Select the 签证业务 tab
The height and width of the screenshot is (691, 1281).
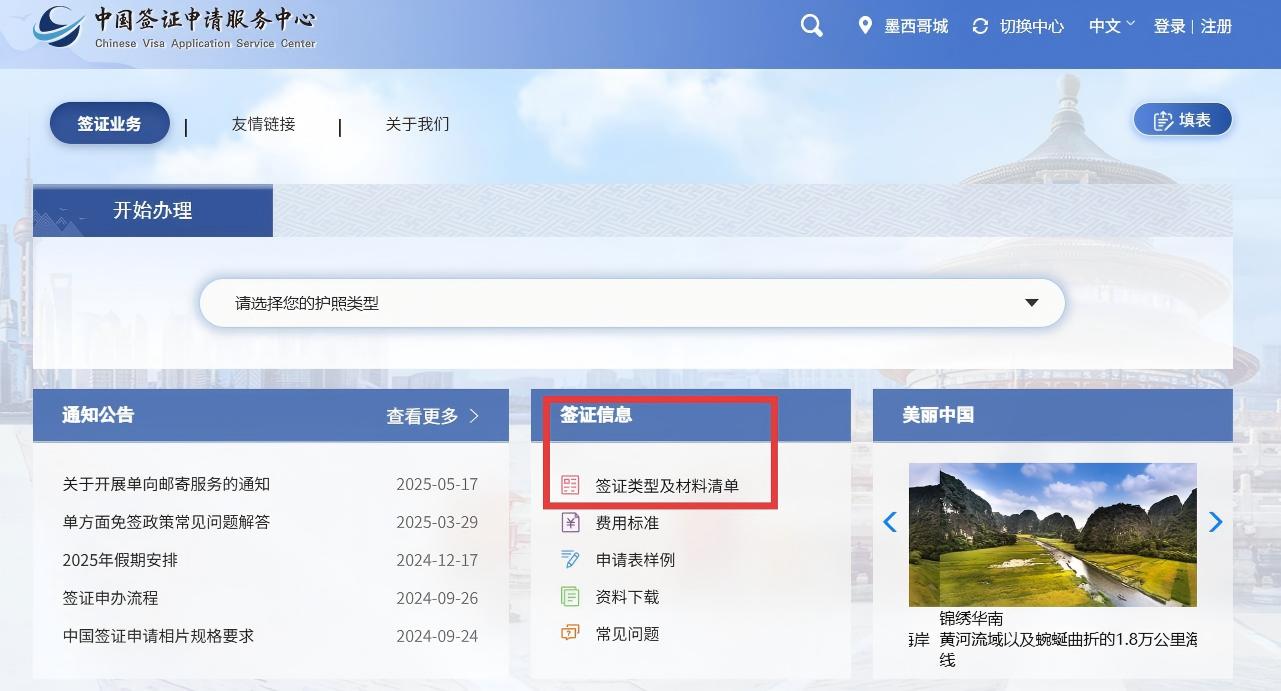tap(110, 124)
